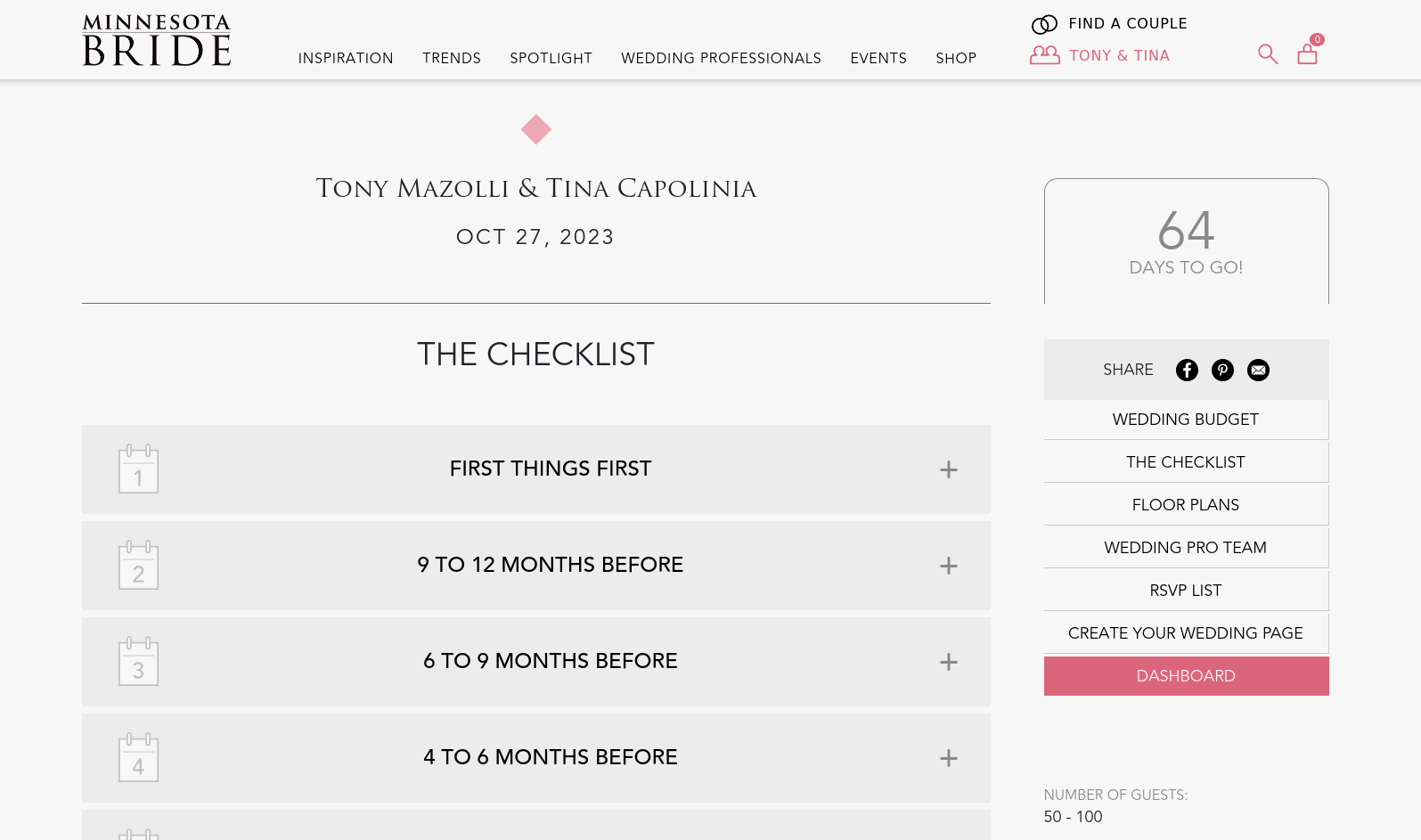The height and width of the screenshot is (840, 1421).
Task: Click the calendar icon numbered 1
Action: pyautogui.click(x=138, y=469)
